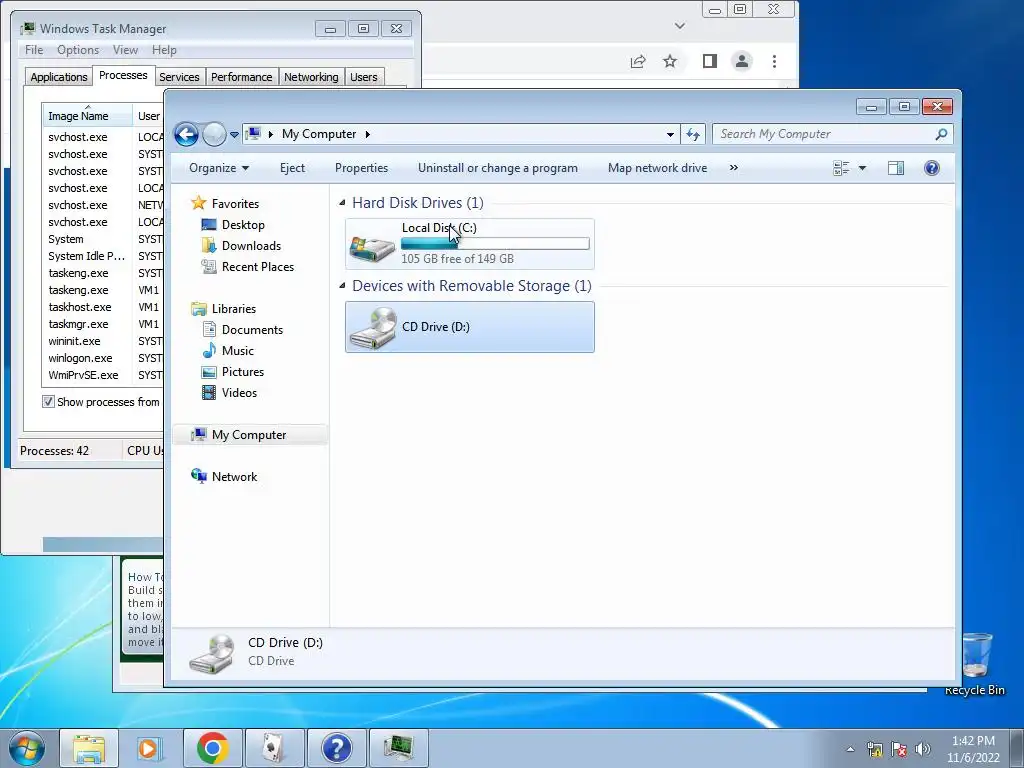
Task: Expand the My Computer breadcrumb arrow
Action: 368,134
